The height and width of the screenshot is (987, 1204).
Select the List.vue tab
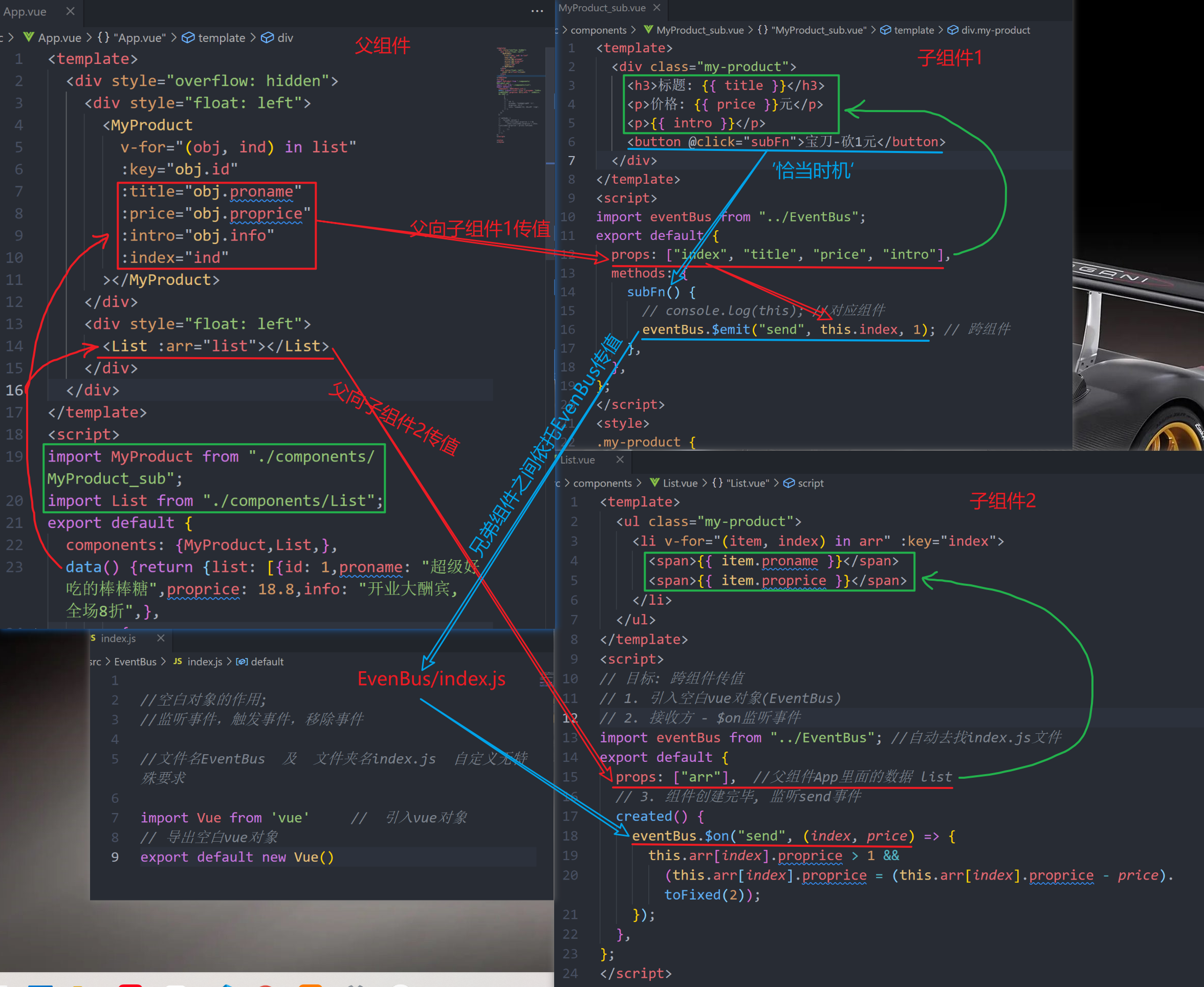(578, 460)
